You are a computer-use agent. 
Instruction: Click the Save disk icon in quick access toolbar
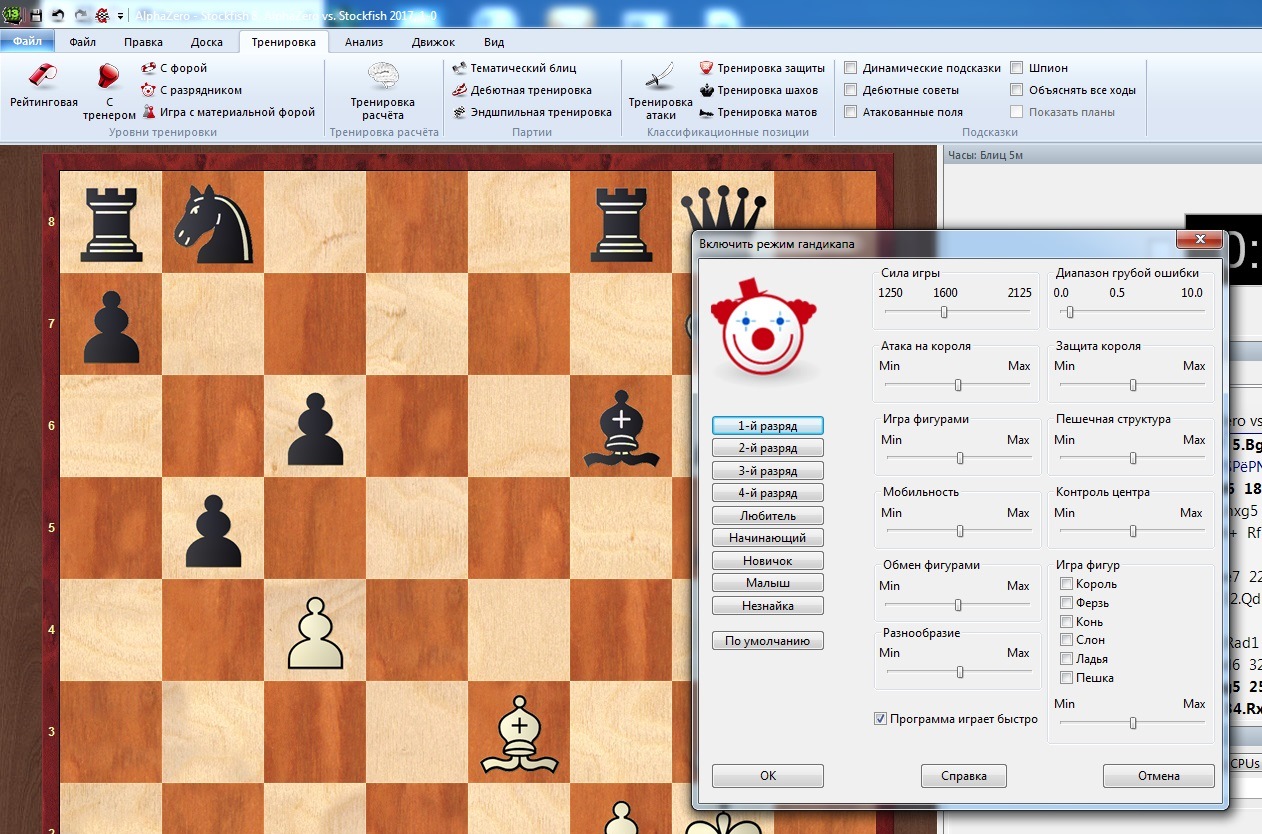point(36,16)
